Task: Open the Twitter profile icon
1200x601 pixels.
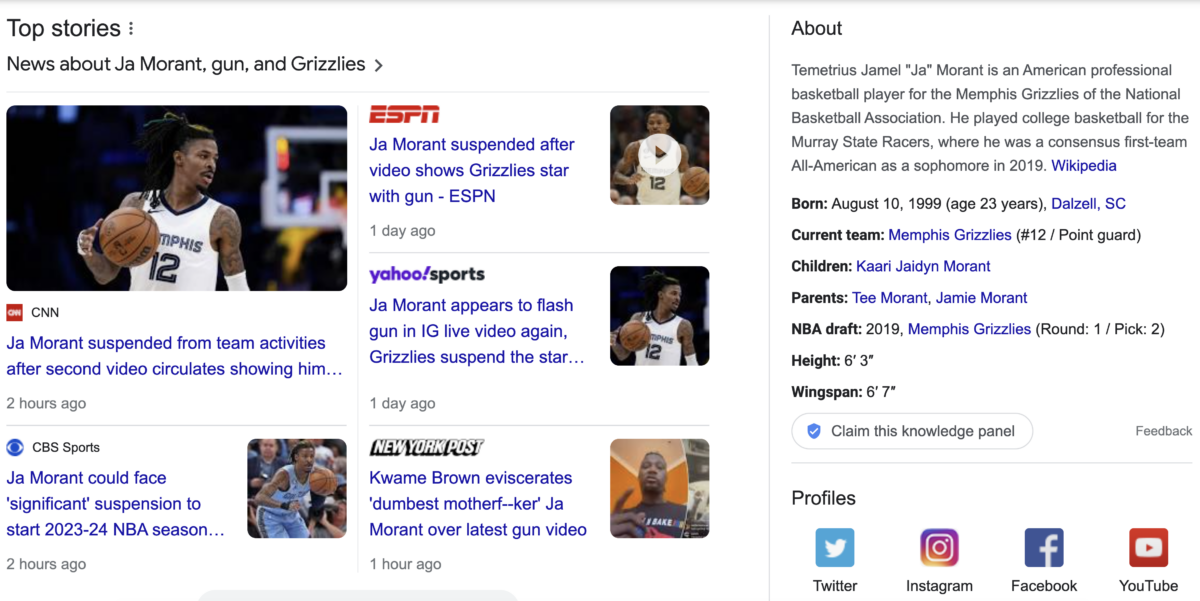Action: (835, 548)
